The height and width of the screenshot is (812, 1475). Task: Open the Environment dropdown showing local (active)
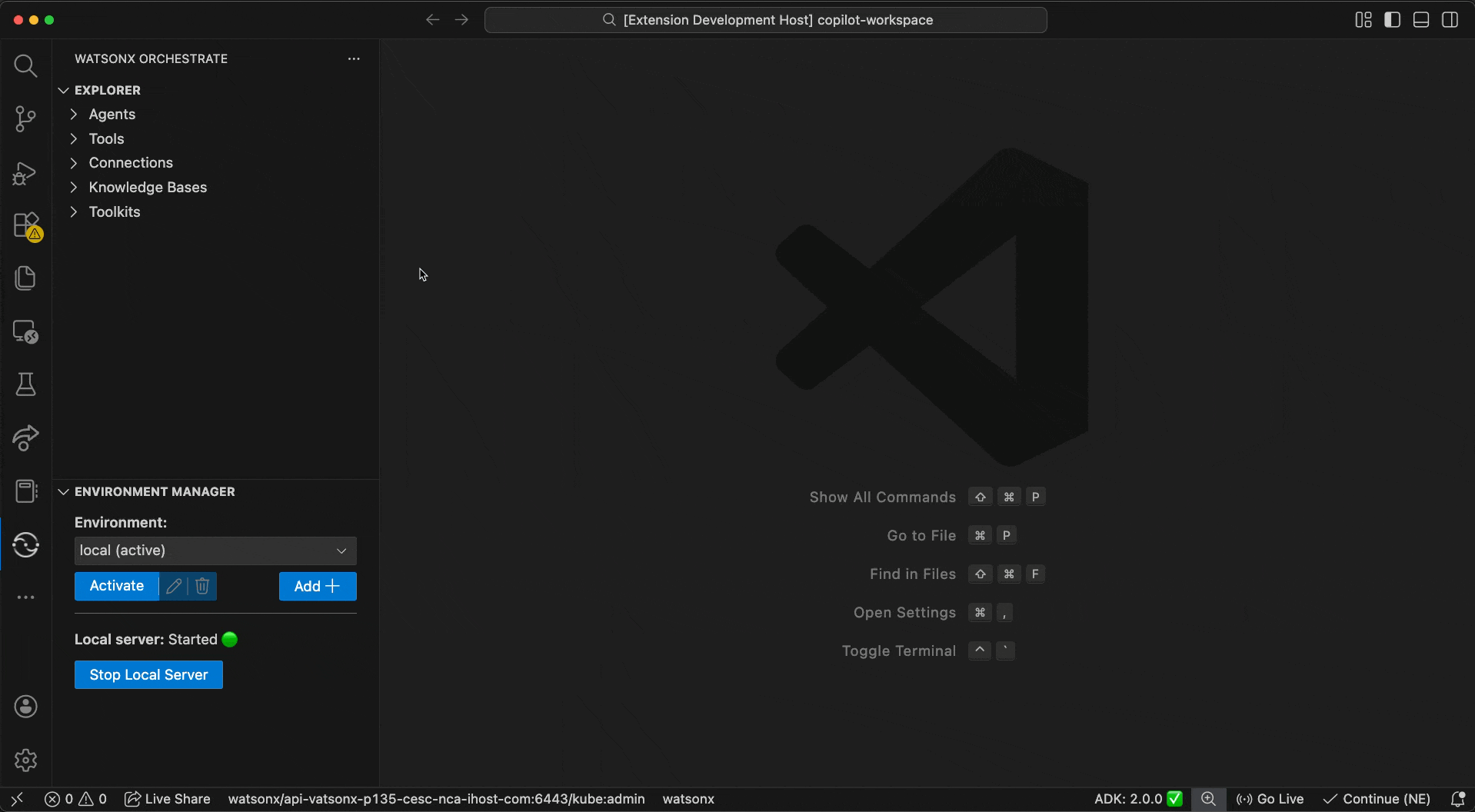point(215,551)
